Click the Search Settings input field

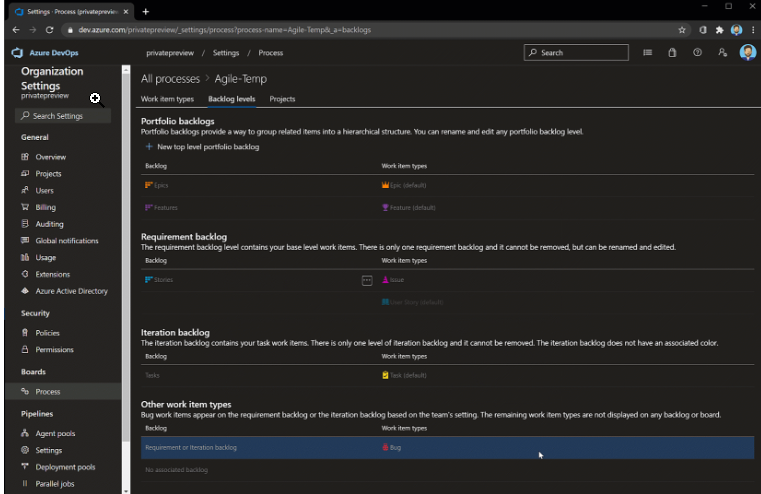coord(63,115)
